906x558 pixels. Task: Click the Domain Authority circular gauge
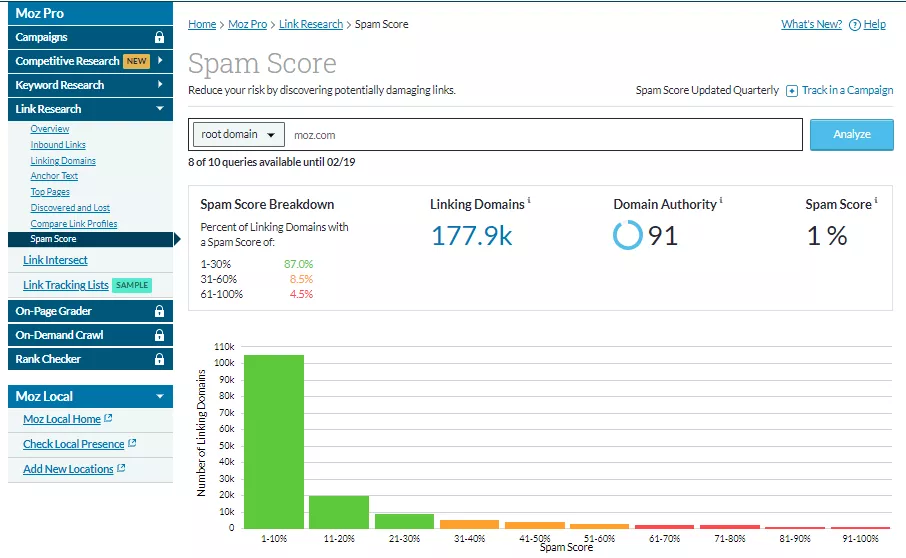[627, 235]
